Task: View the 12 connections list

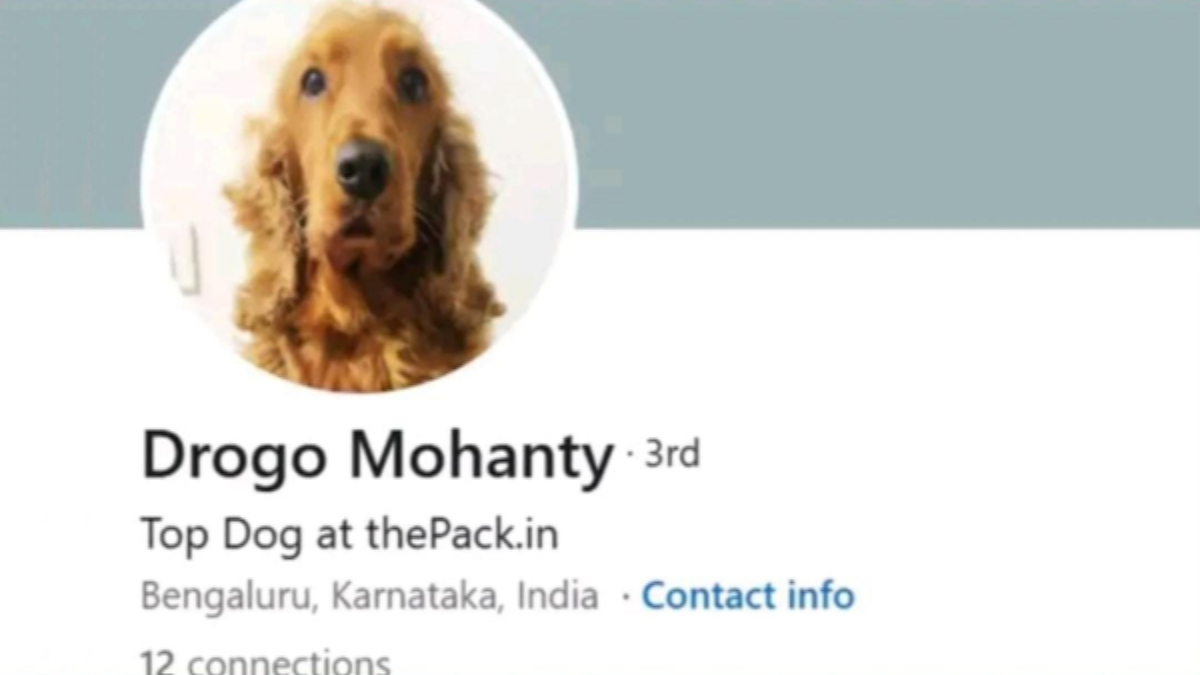Action: 266,662
